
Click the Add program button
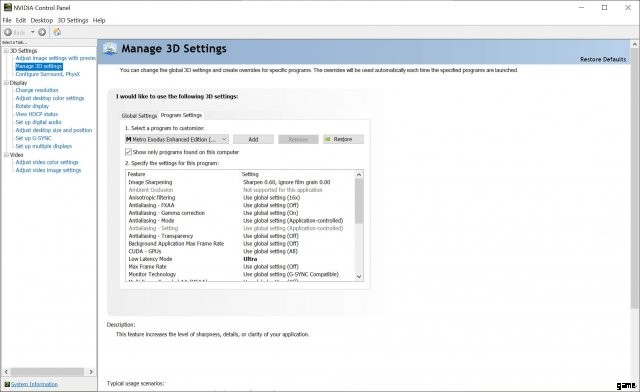[x=253, y=139]
